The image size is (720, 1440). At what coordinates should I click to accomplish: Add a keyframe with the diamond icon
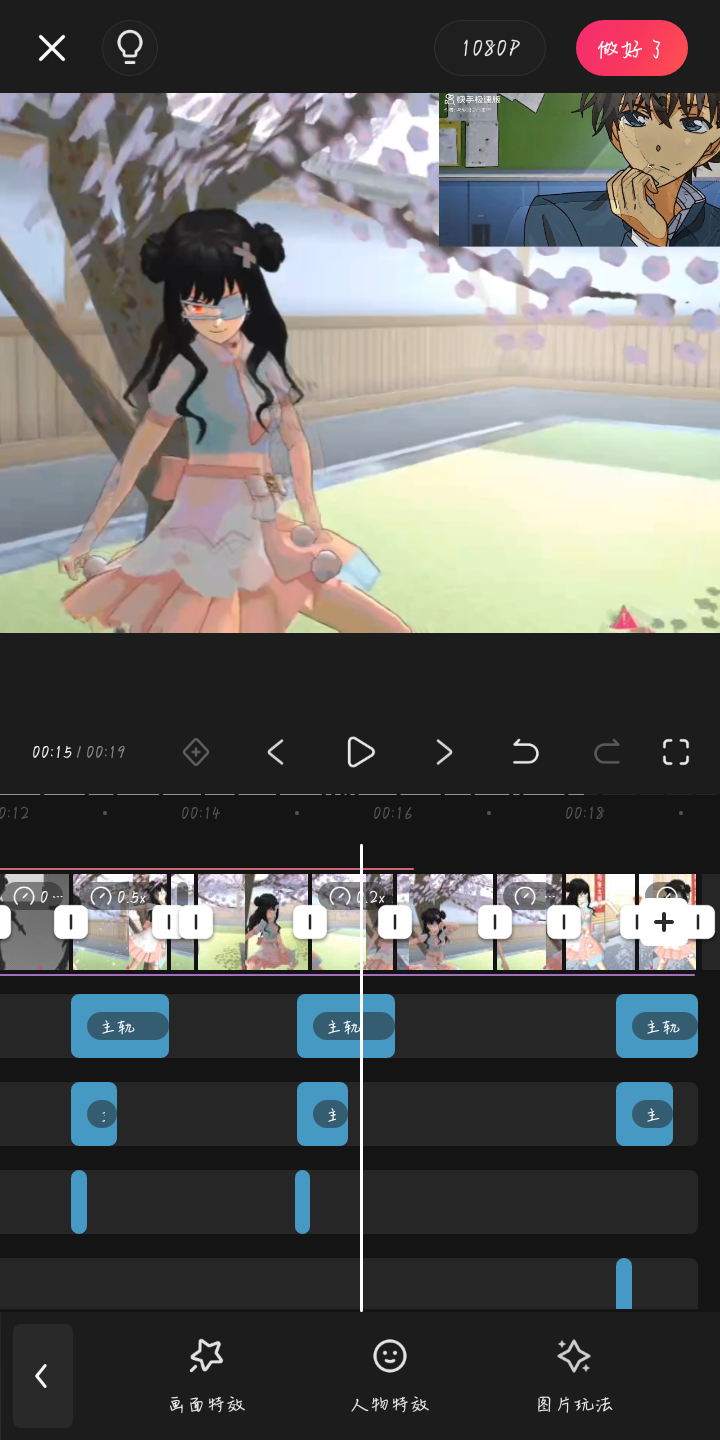pyautogui.click(x=196, y=752)
